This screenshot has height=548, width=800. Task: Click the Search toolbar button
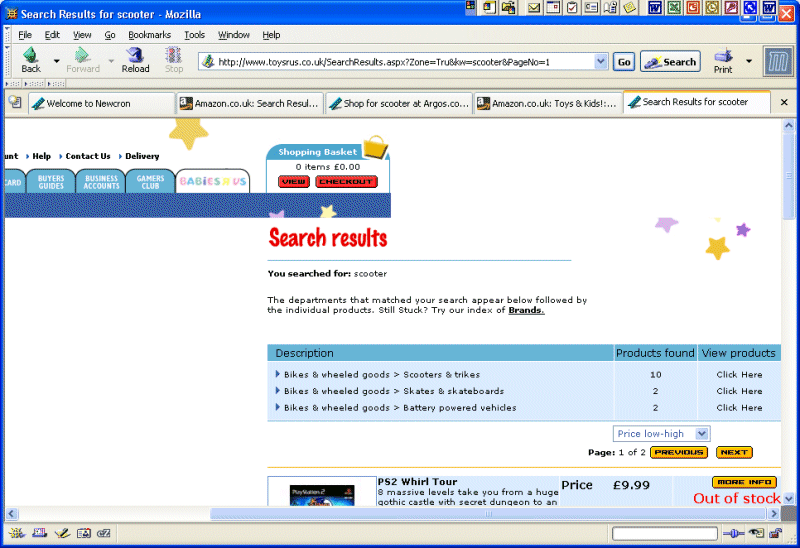(670, 62)
